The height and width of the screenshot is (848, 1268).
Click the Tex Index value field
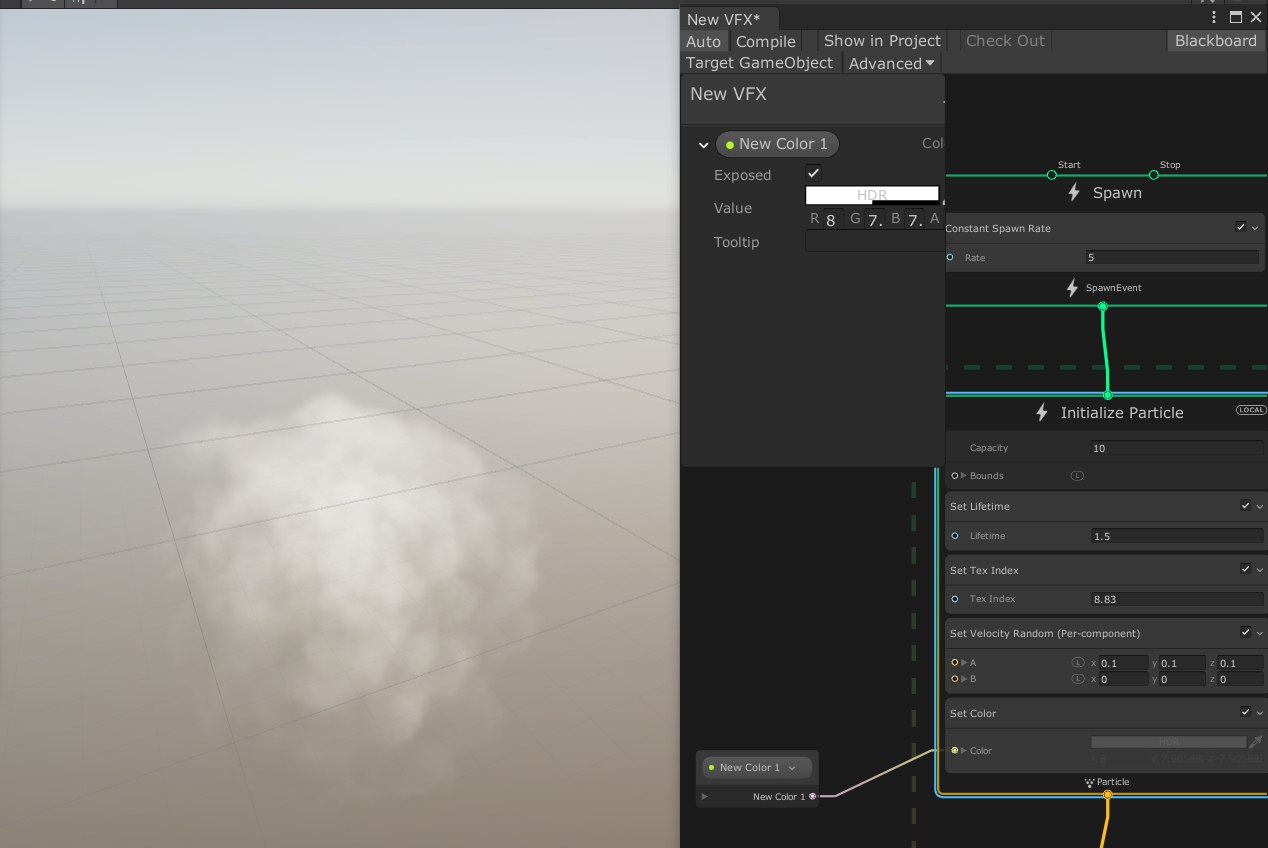(1177, 599)
